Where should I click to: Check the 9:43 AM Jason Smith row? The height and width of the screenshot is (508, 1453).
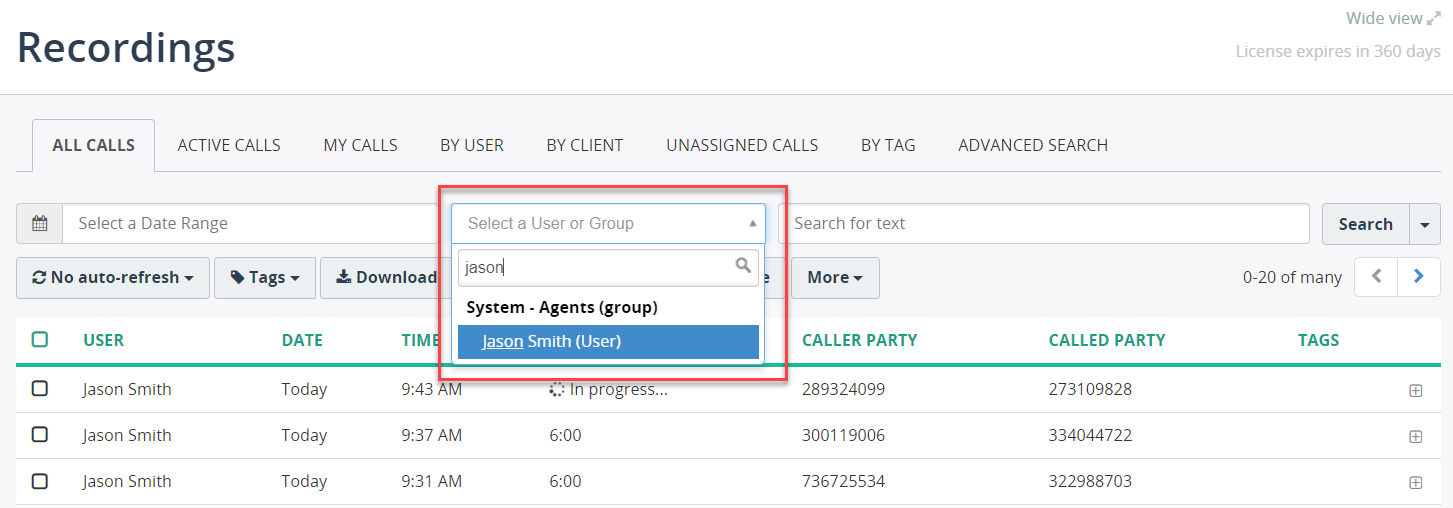click(x=40, y=389)
